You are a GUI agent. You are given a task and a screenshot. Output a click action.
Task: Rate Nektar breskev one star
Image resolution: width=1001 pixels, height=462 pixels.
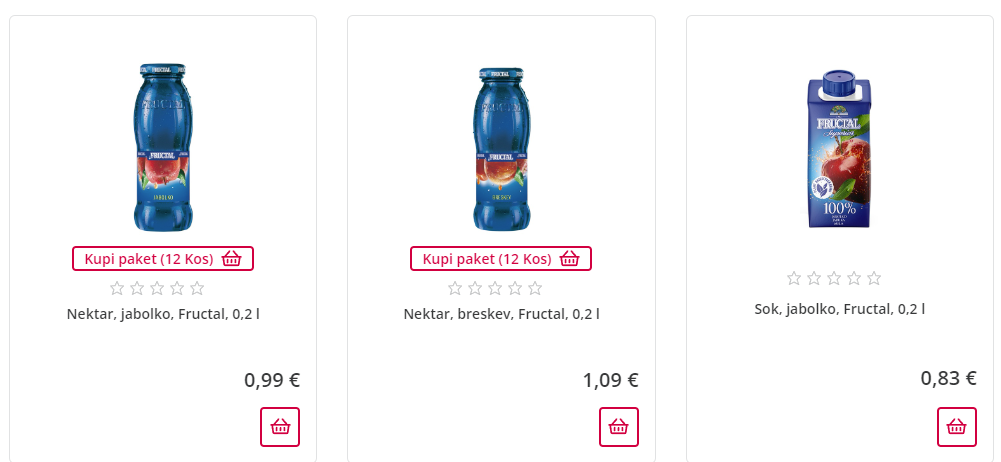(455, 288)
